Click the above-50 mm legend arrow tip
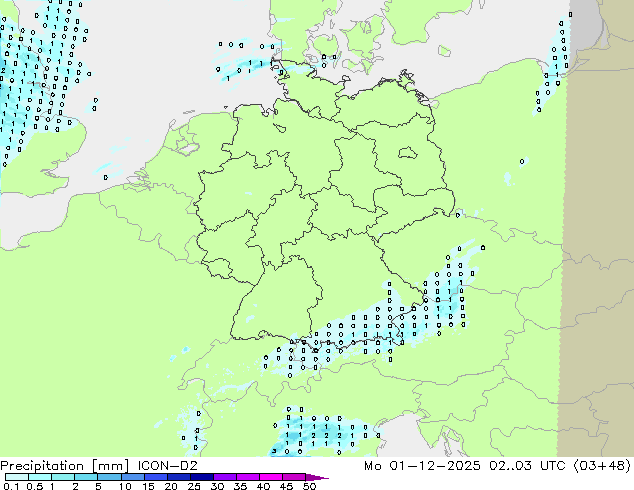 tap(317, 477)
